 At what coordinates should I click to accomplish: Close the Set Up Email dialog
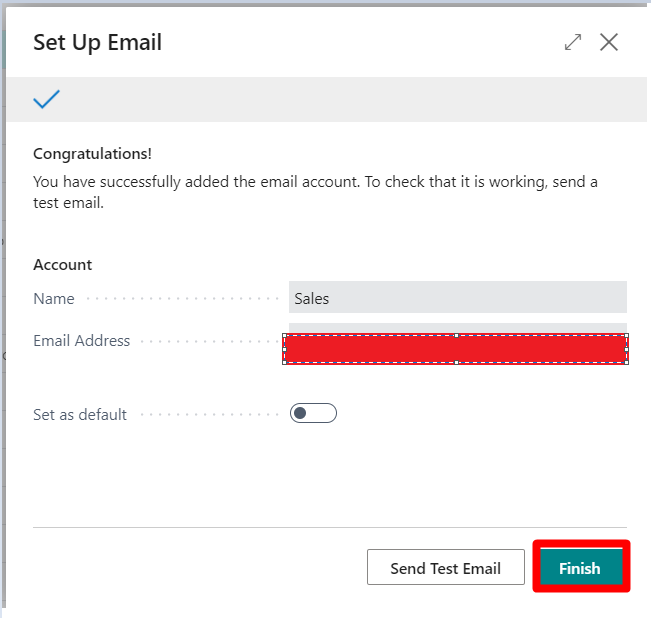[x=609, y=42]
